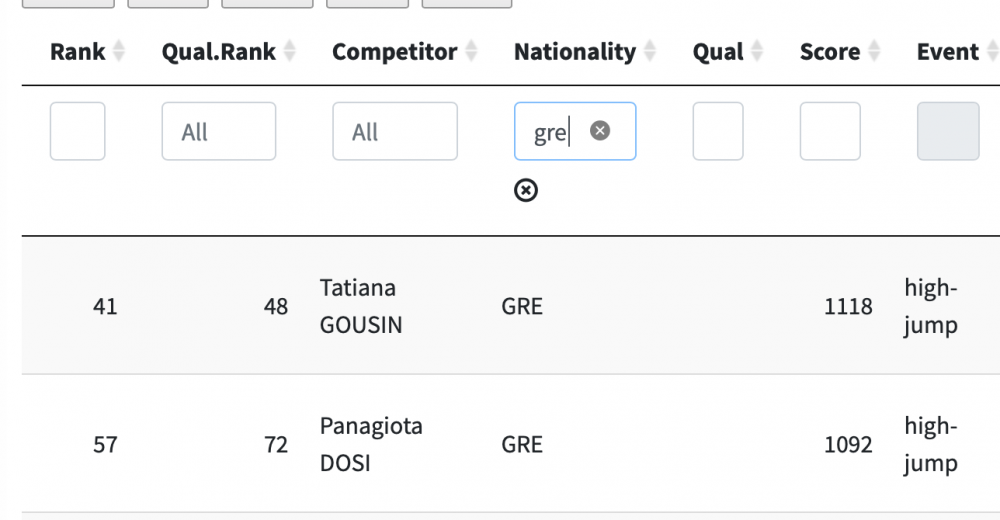Select Panagiota DOSI competitor row

(x=370, y=444)
